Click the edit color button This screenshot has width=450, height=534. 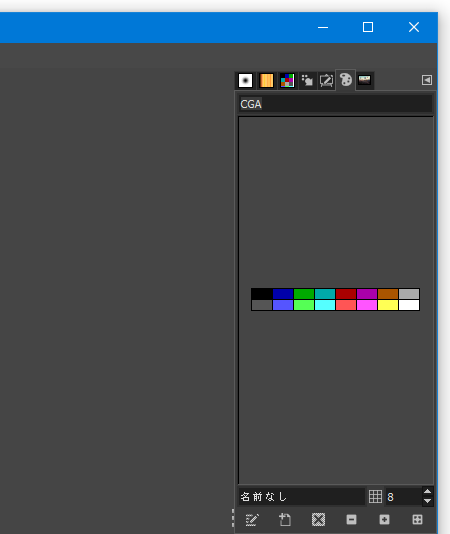click(x=252, y=520)
